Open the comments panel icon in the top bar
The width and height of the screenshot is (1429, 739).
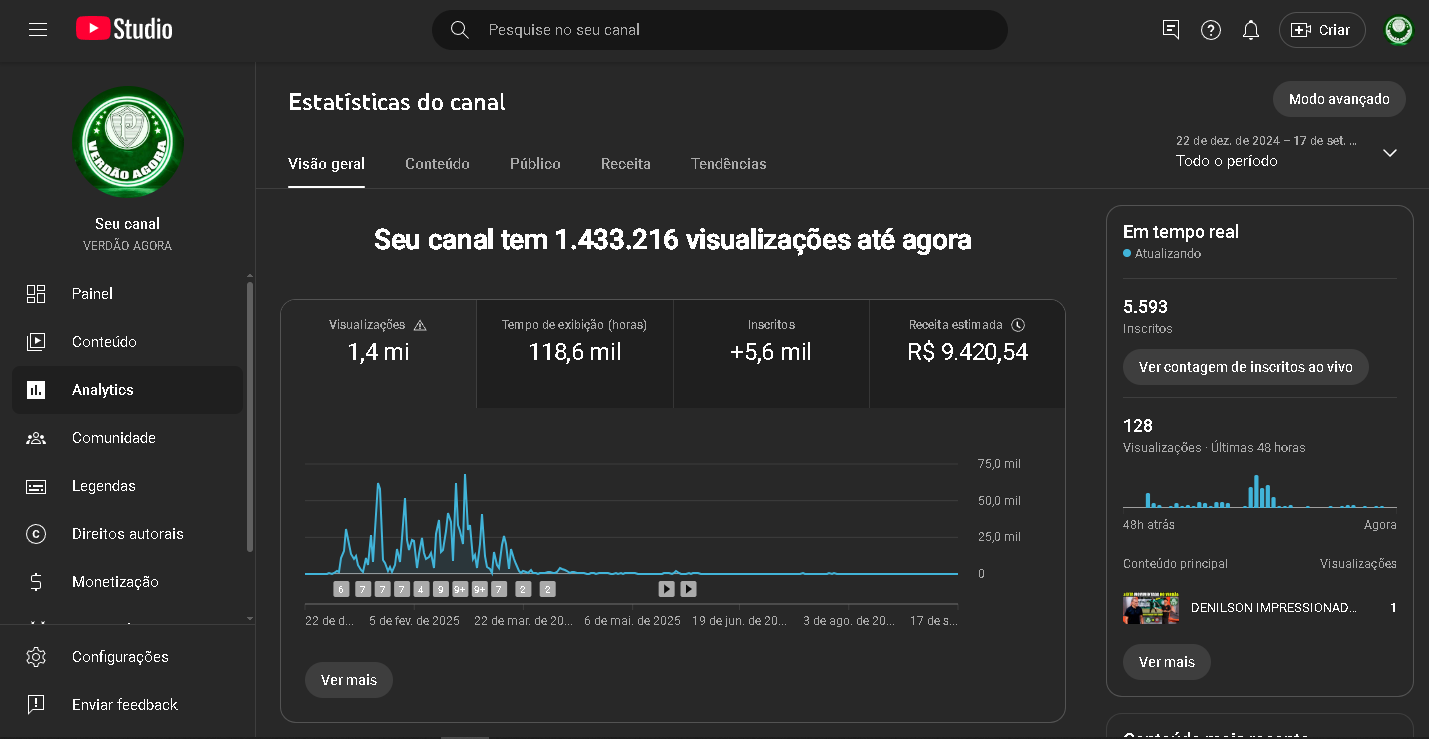point(1171,30)
